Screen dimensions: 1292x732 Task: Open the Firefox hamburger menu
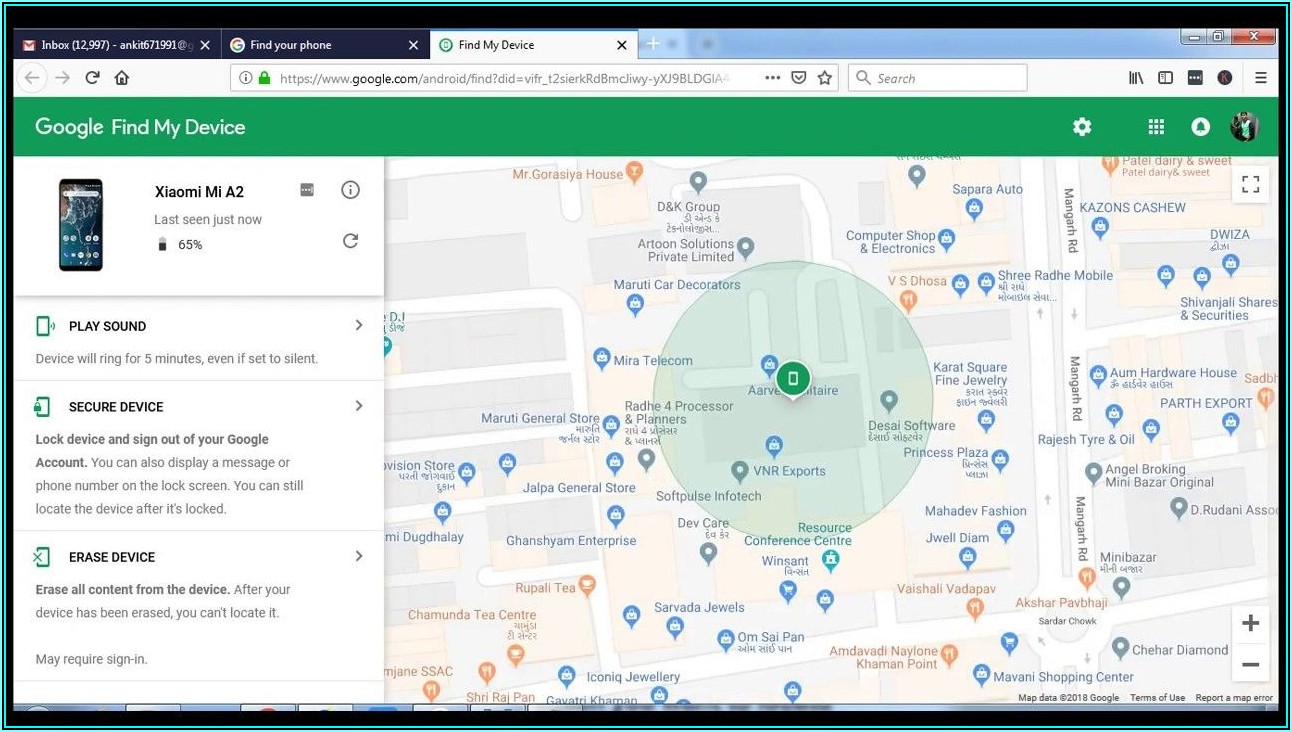1260,78
